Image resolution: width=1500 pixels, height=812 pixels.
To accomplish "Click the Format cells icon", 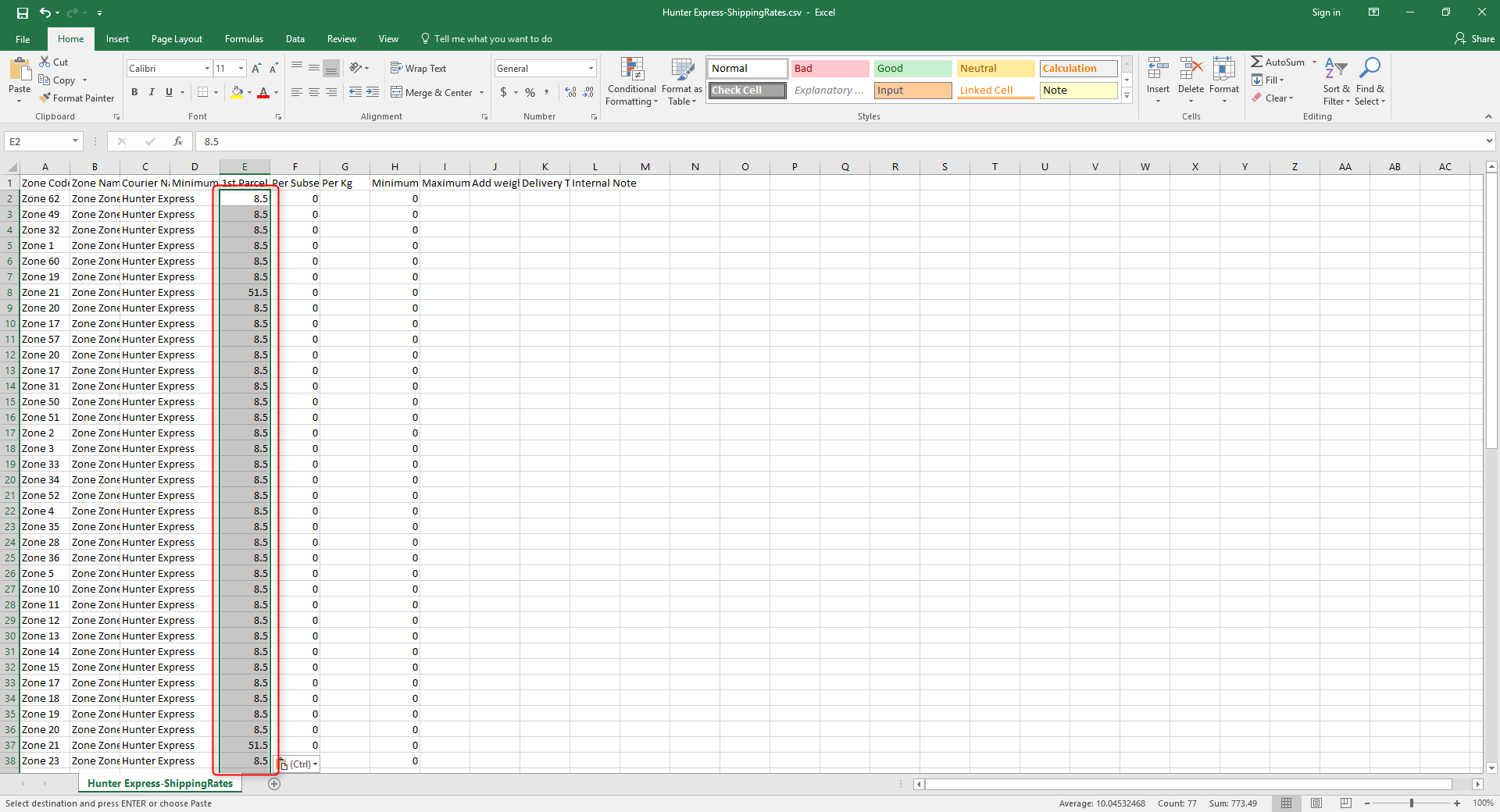I will (x=1224, y=69).
